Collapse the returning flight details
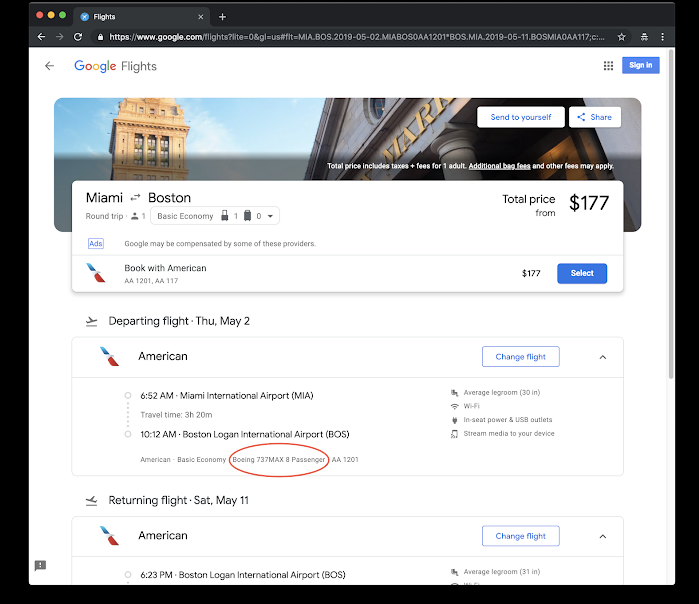Image resolution: width=699 pixels, height=604 pixels. coord(602,536)
